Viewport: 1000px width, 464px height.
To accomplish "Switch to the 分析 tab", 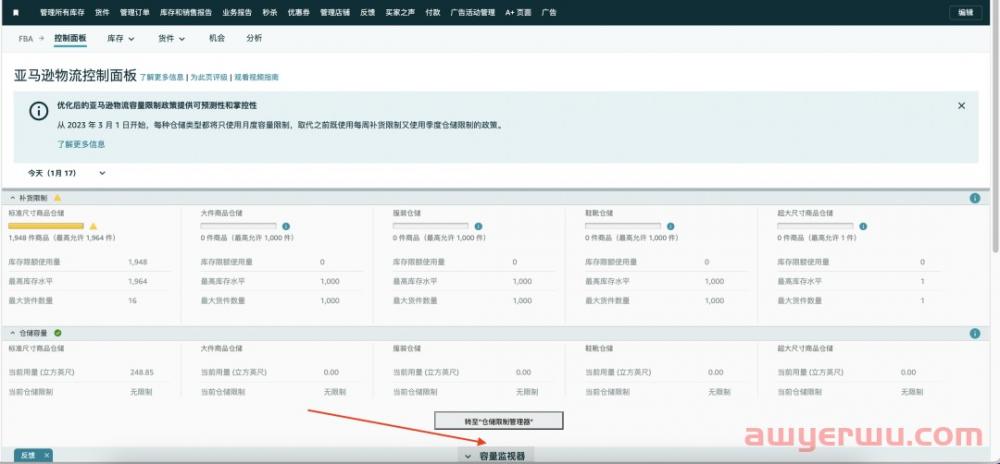I will coord(254,38).
